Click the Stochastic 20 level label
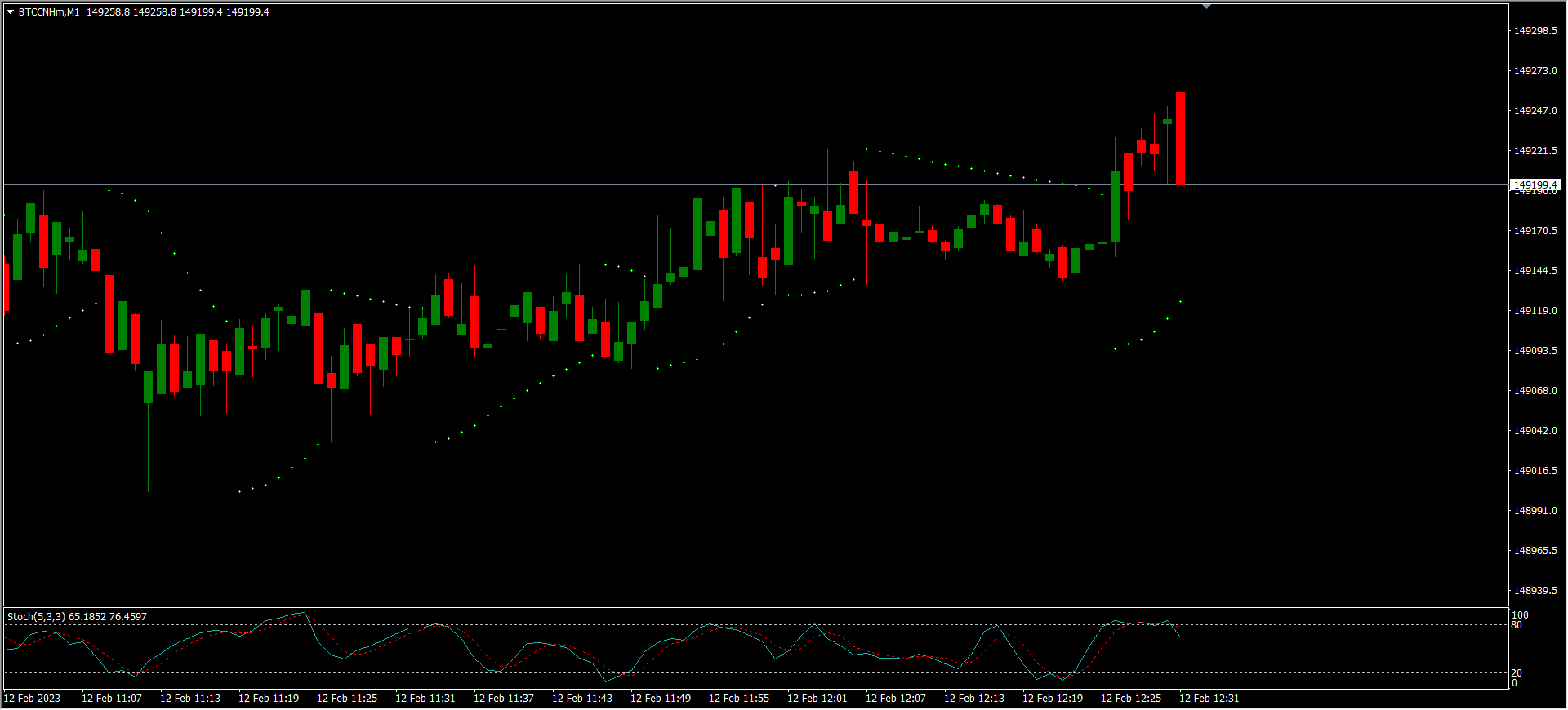Viewport: 1568px width, 710px height. coord(1517,673)
